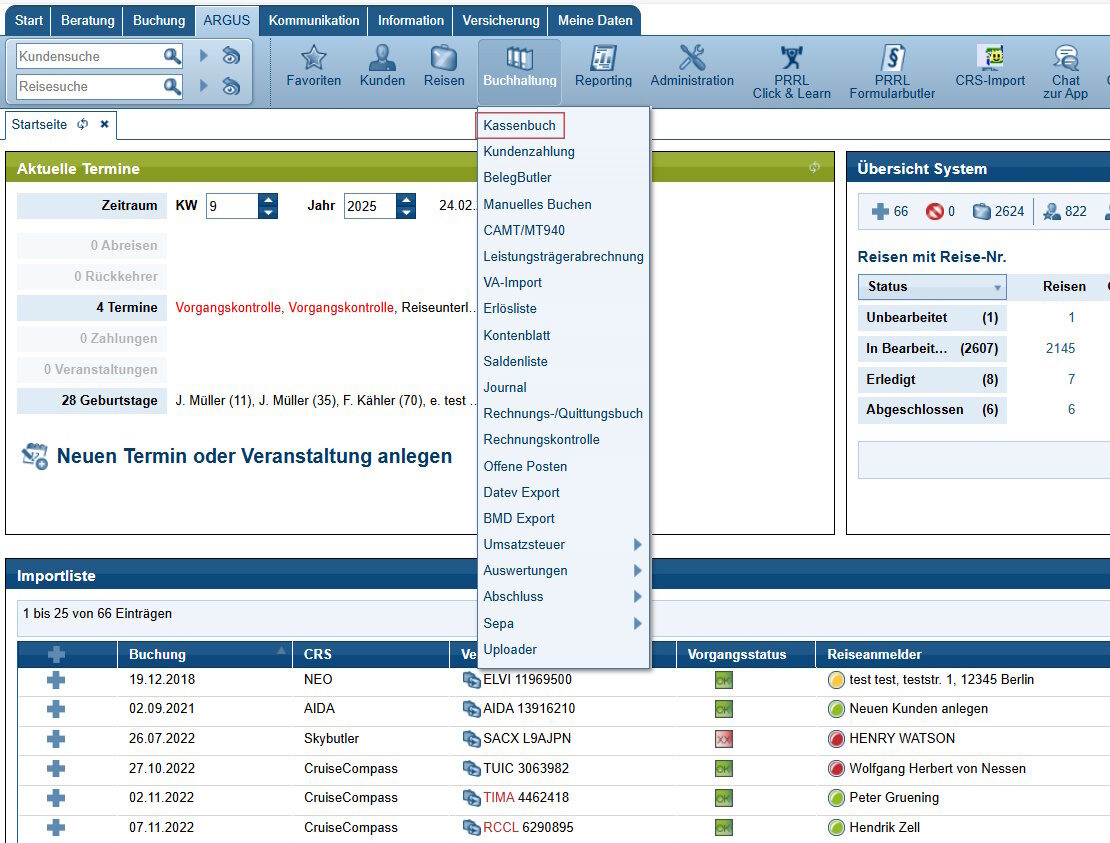Focus the Reisesuche input field
Image resolution: width=1110 pixels, height=843 pixels.
tap(89, 86)
